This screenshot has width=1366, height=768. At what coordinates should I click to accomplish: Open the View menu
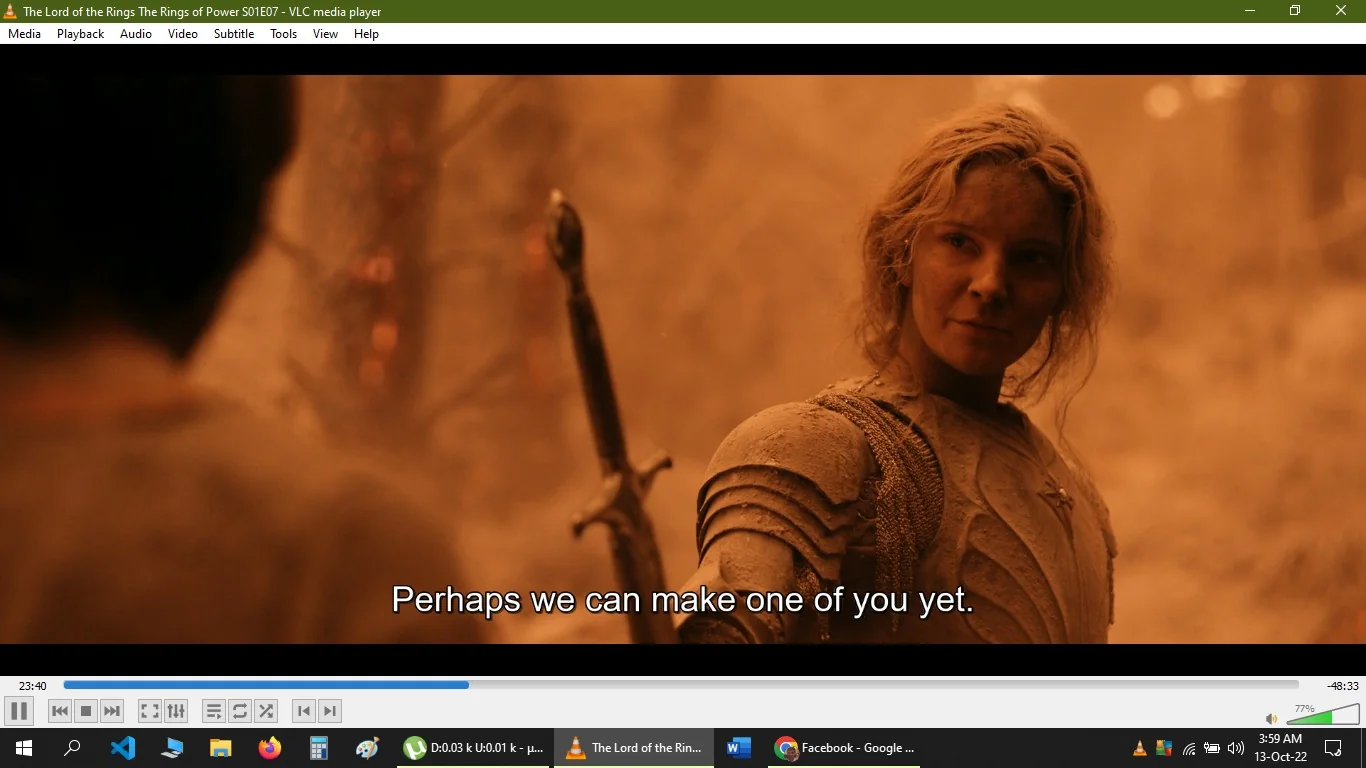click(325, 34)
